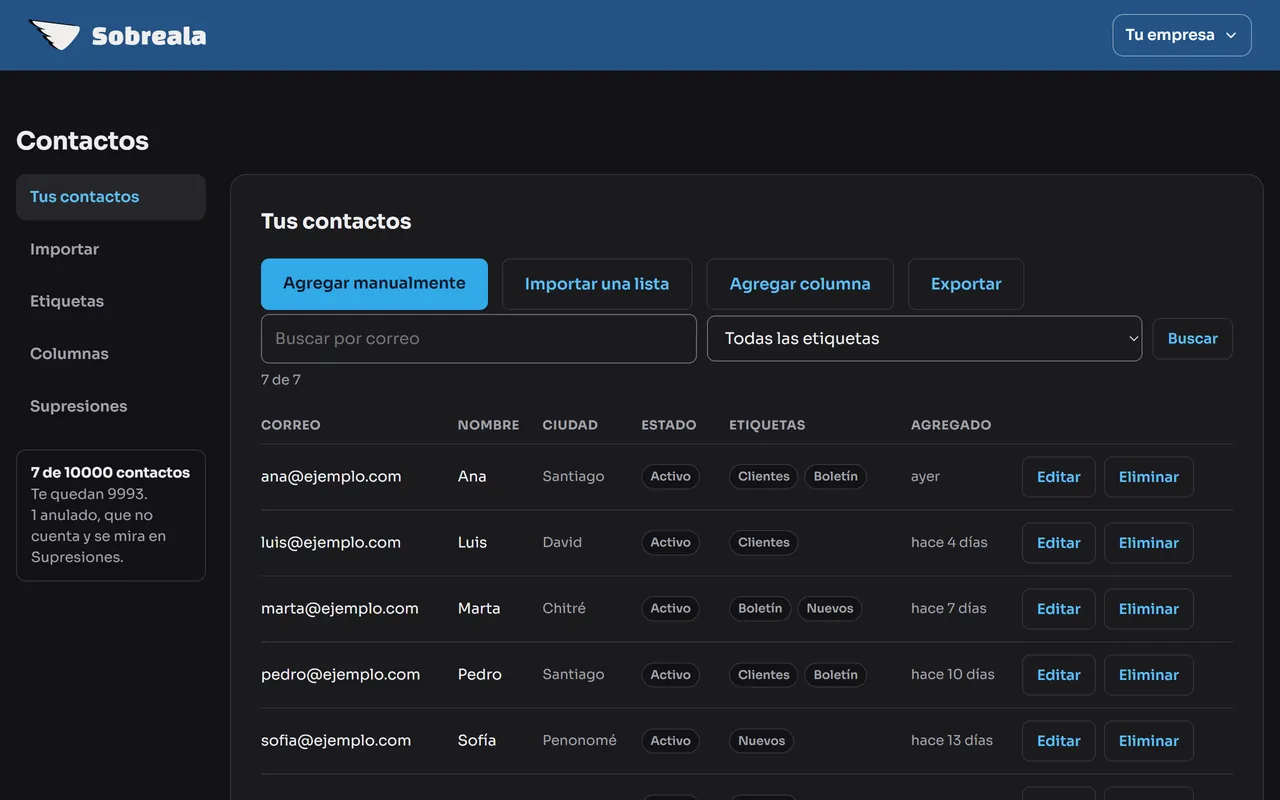Image resolution: width=1280 pixels, height=800 pixels.
Task: Click the Chitré city cell
Action: click(565, 608)
